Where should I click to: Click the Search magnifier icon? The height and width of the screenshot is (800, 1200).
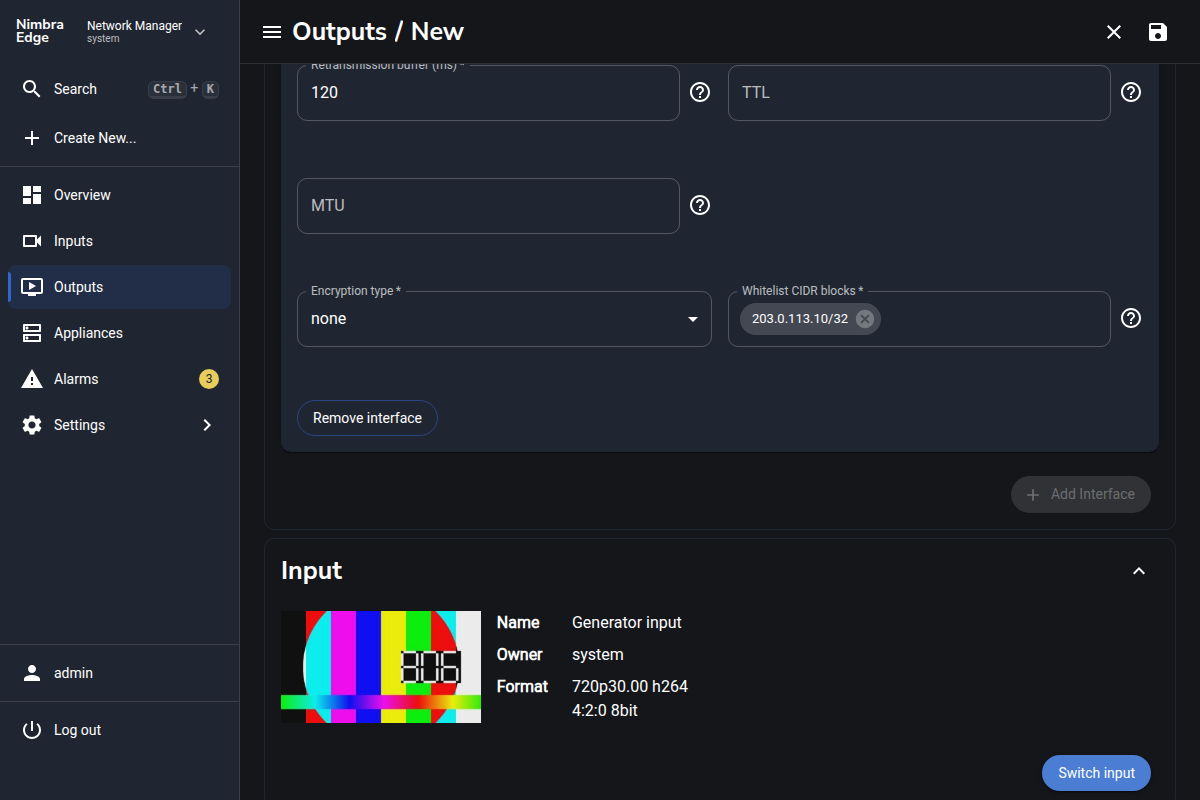tap(32, 89)
